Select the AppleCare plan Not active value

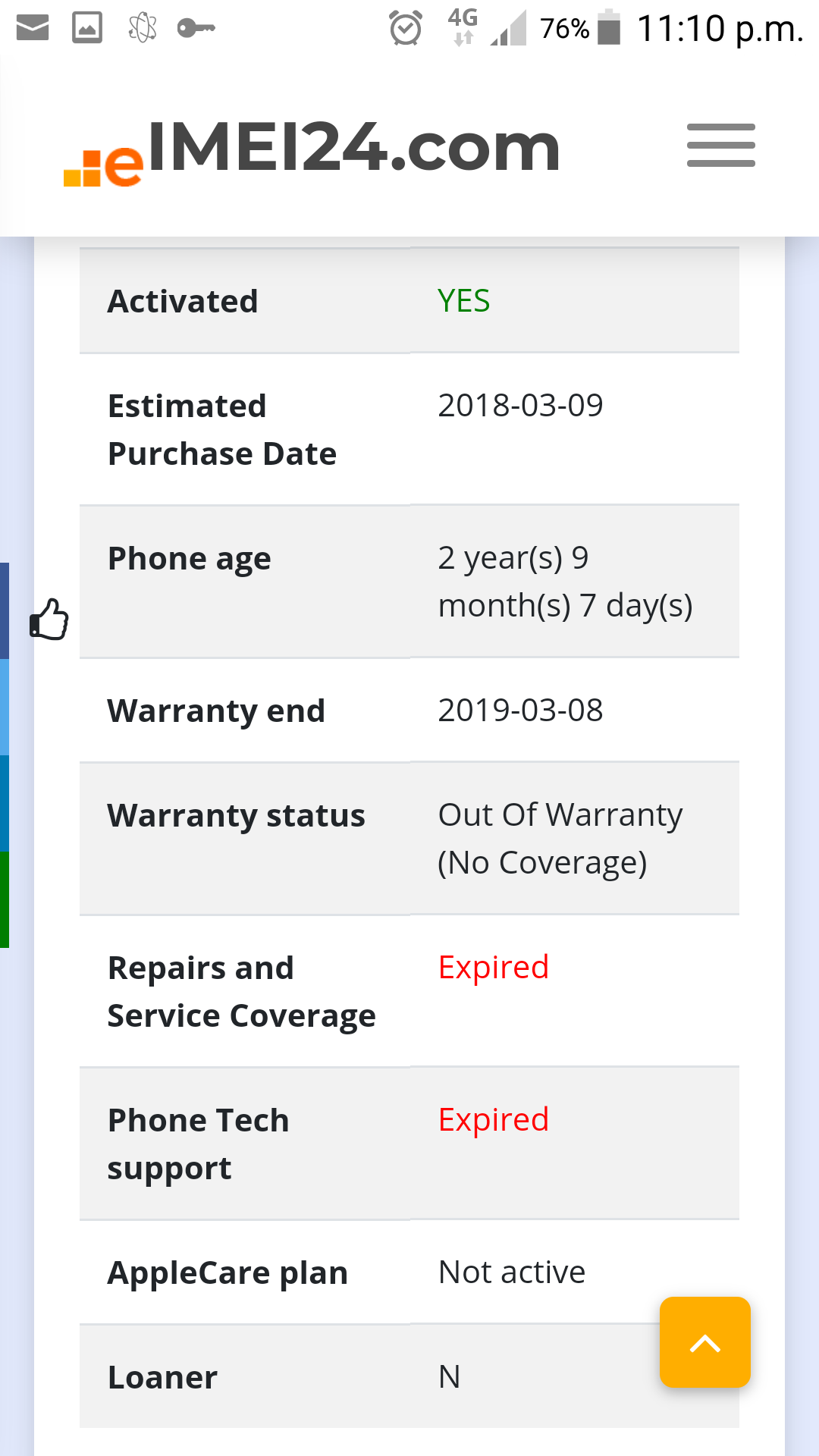(x=512, y=1272)
